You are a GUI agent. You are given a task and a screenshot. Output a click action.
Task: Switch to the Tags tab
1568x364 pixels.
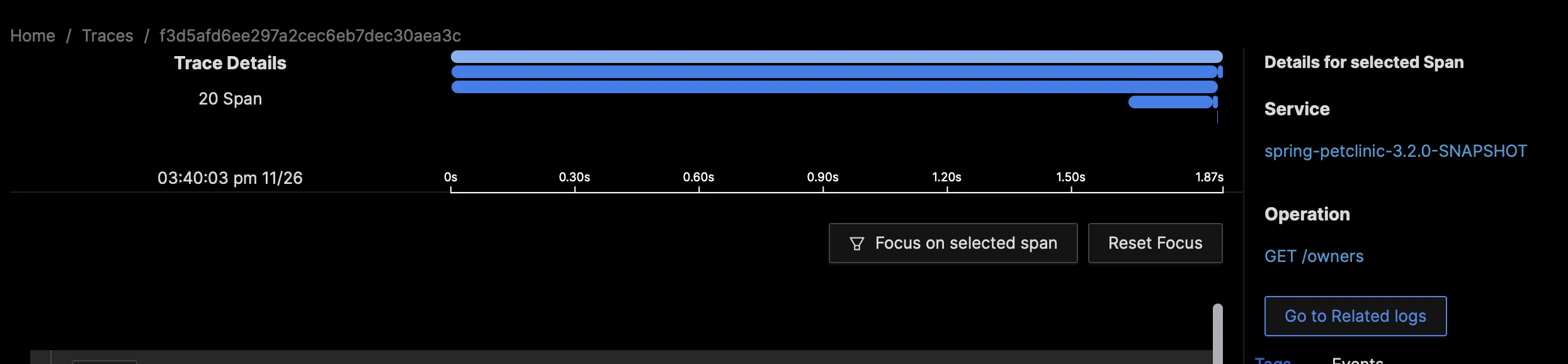click(x=1273, y=360)
